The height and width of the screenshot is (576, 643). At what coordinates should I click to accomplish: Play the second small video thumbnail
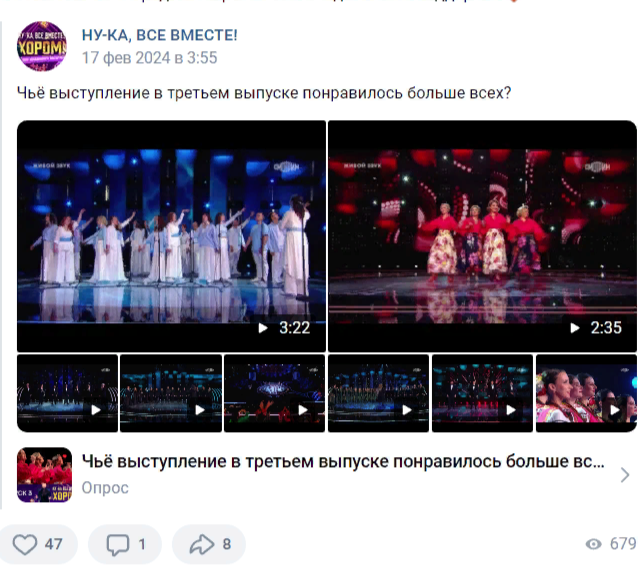pyautogui.click(x=171, y=393)
